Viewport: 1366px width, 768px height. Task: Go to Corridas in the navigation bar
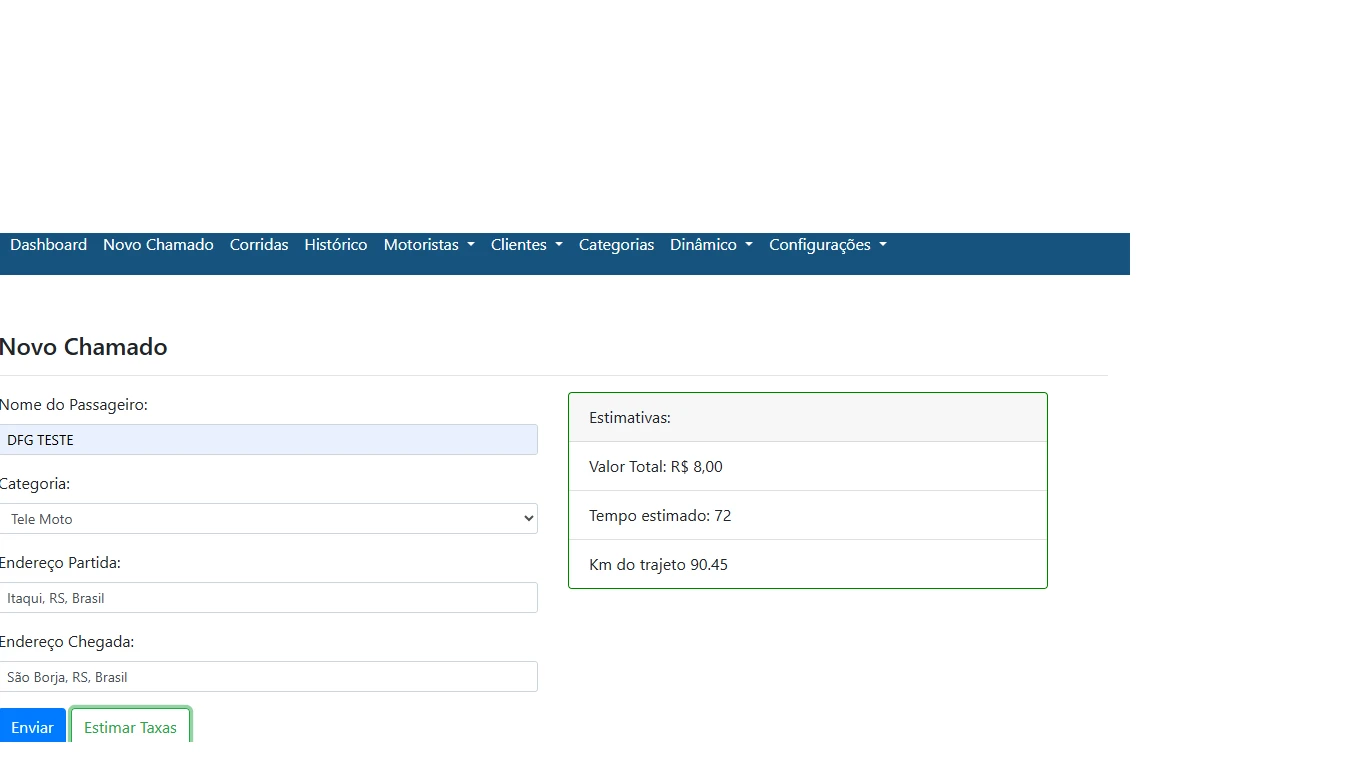259,245
